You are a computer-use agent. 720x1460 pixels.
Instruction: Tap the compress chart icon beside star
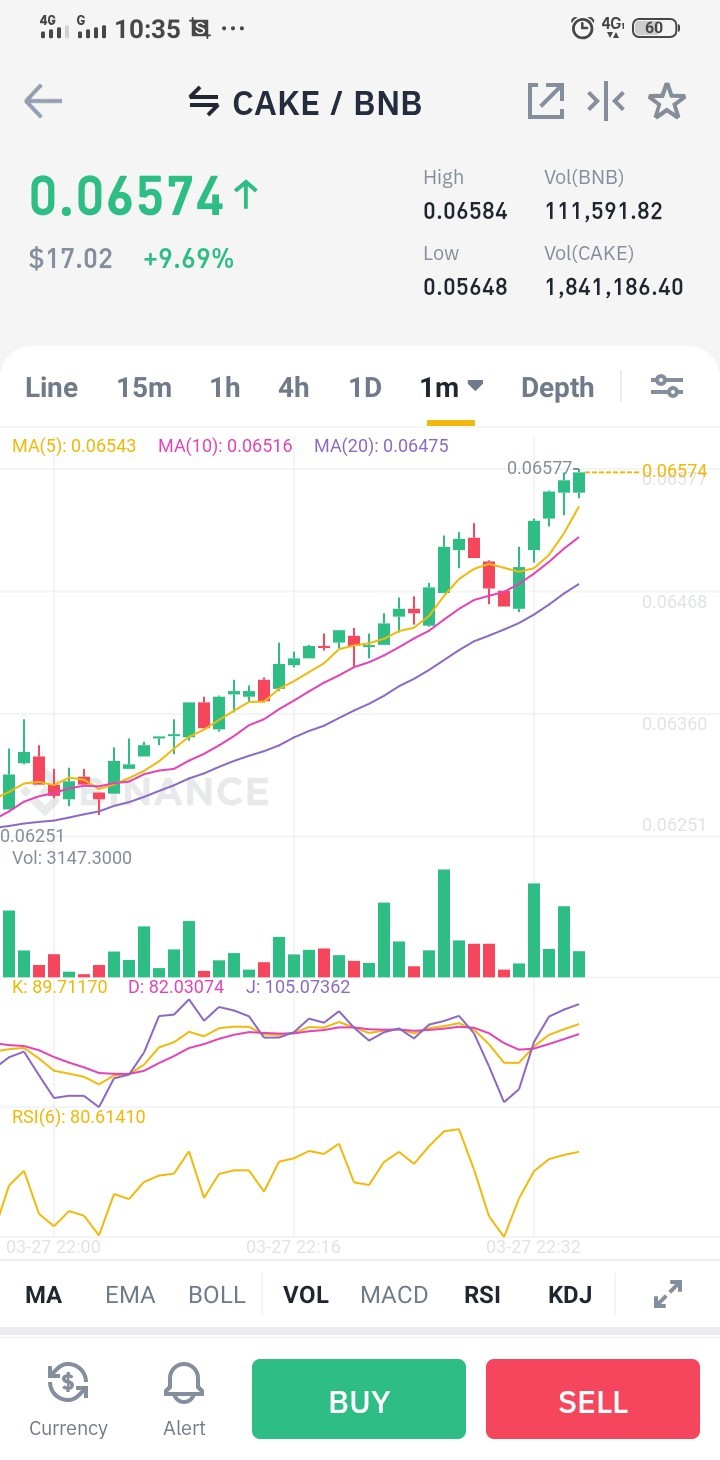(x=606, y=101)
